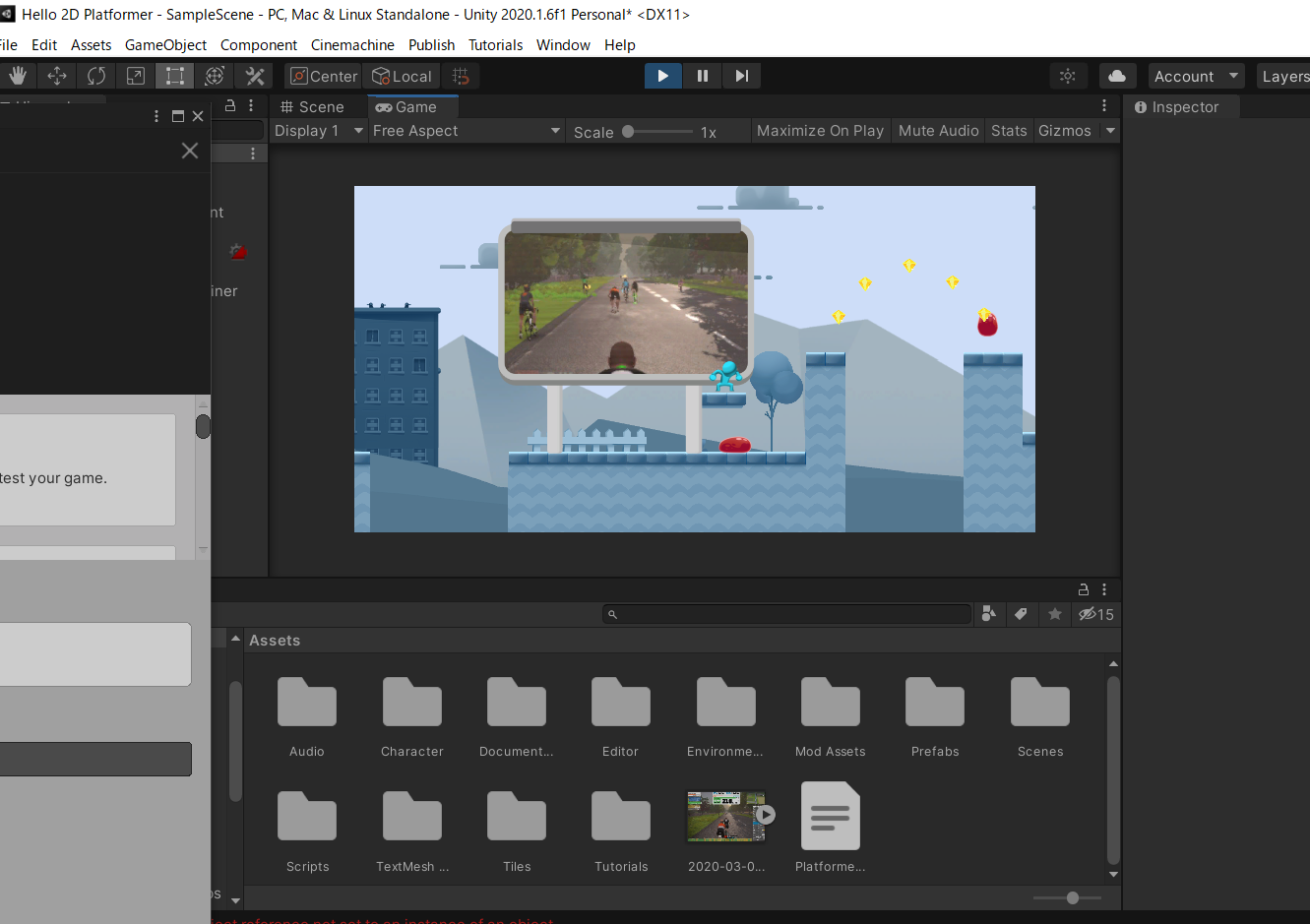Open the Account dropdown
Image resolution: width=1310 pixels, height=924 pixels.
[1195, 76]
